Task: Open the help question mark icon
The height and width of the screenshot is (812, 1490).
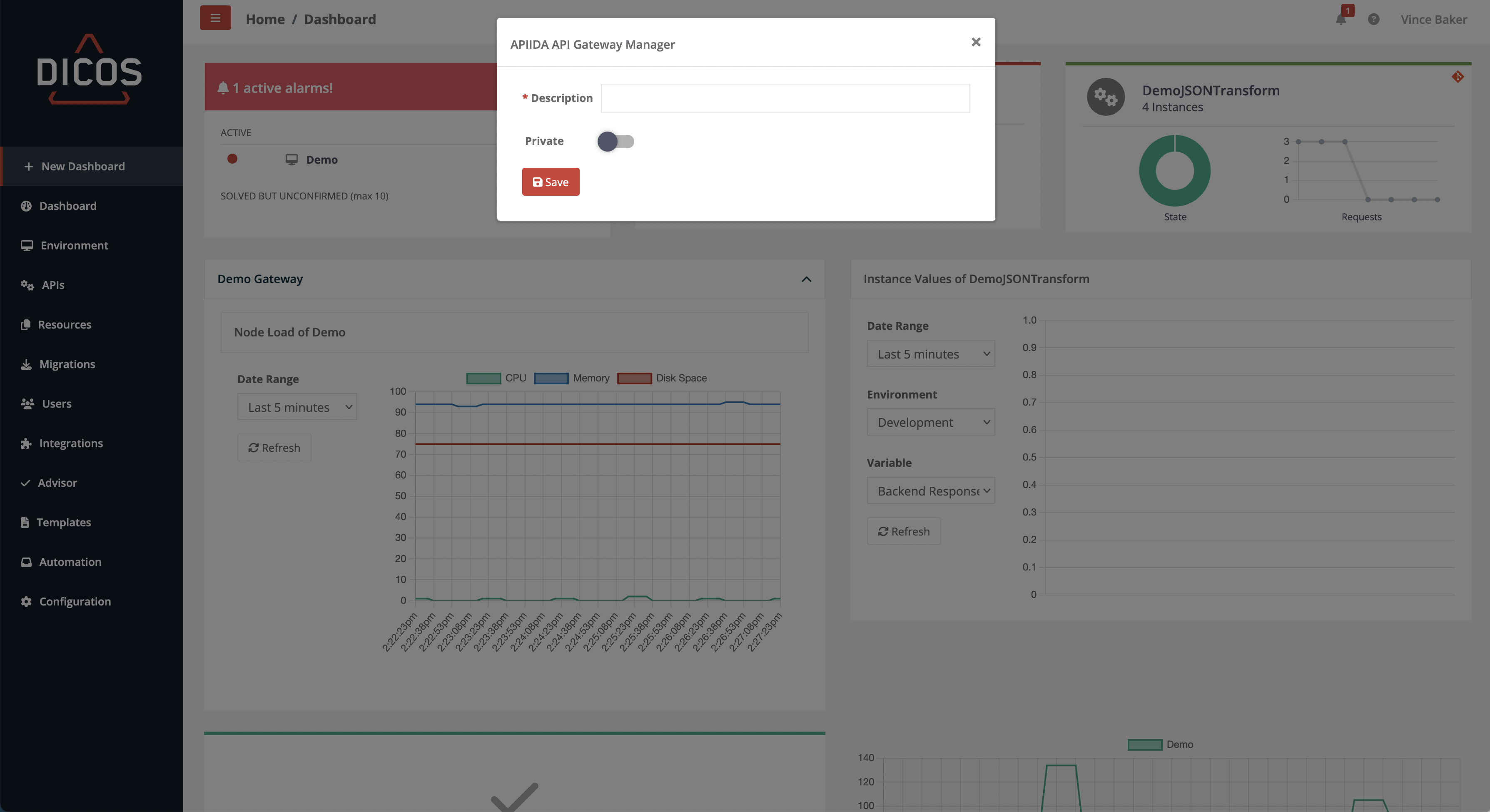Action: coord(1374,19)
